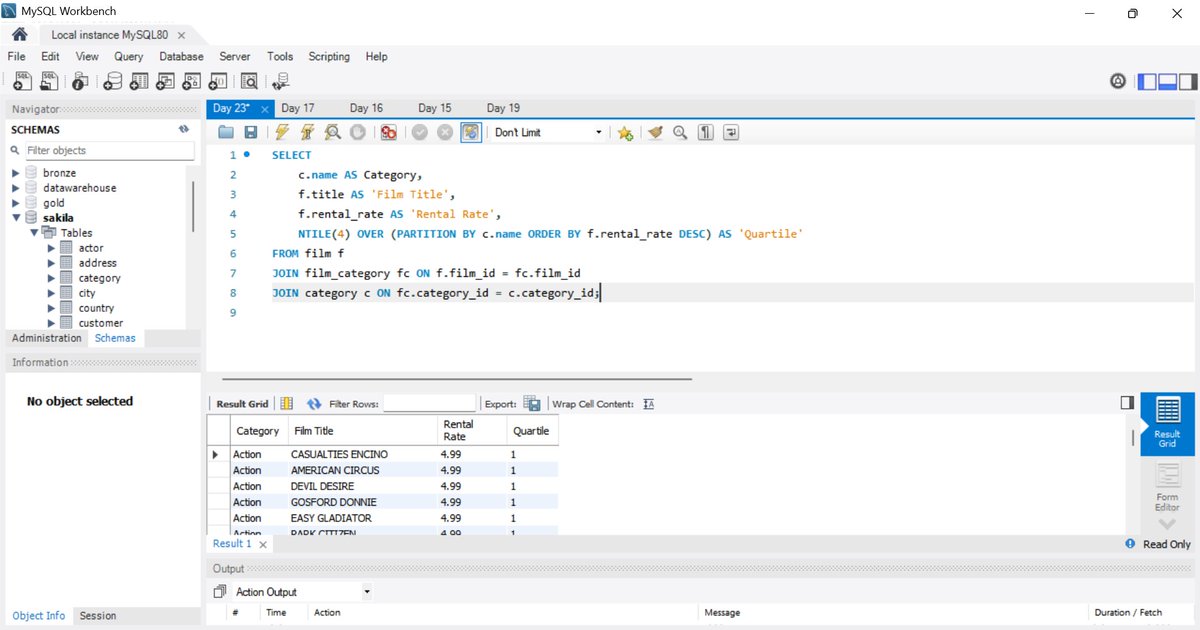Toggle wrap cell content icon

pos(648,404)
